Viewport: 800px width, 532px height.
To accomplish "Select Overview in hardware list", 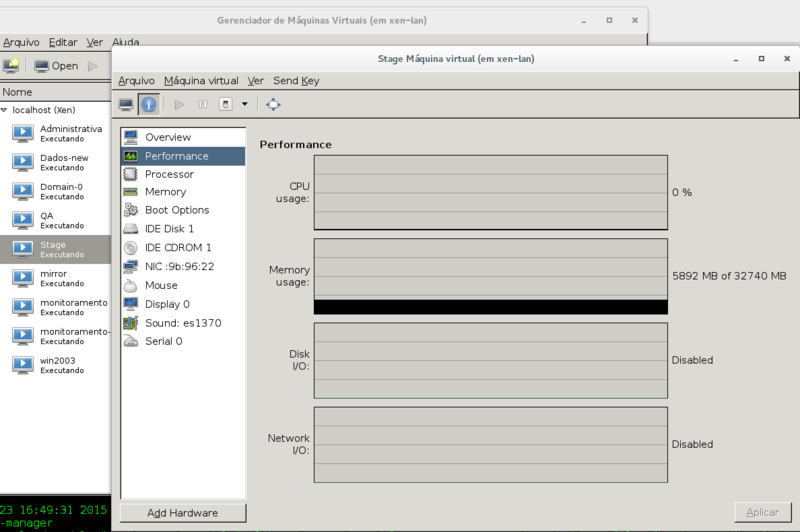I will (183, 137).
